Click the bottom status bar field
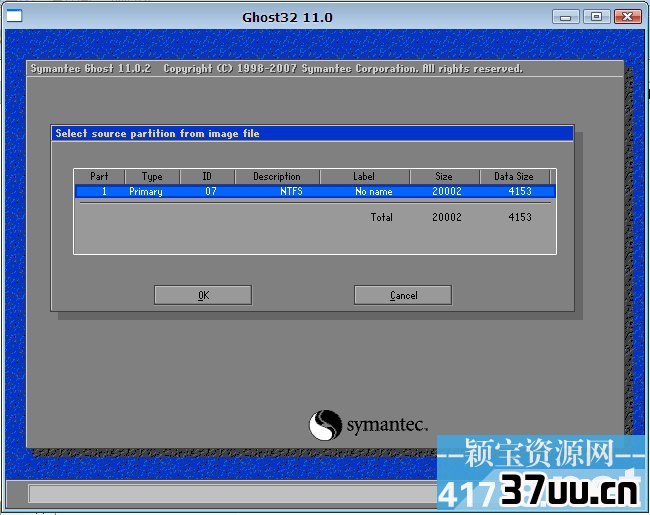 tap(232, 494)
